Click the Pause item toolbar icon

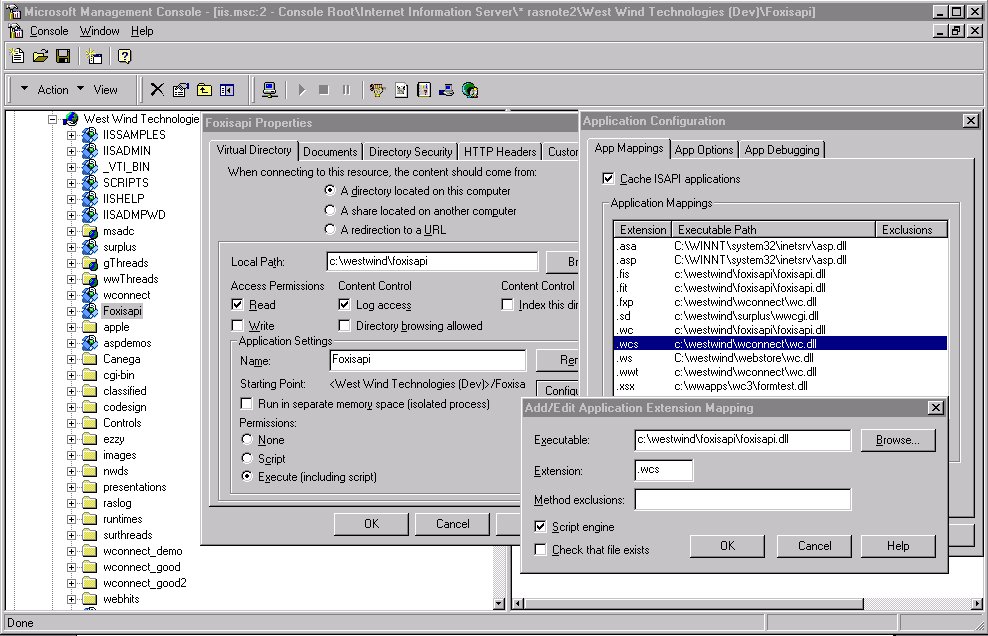coord(347,90)
